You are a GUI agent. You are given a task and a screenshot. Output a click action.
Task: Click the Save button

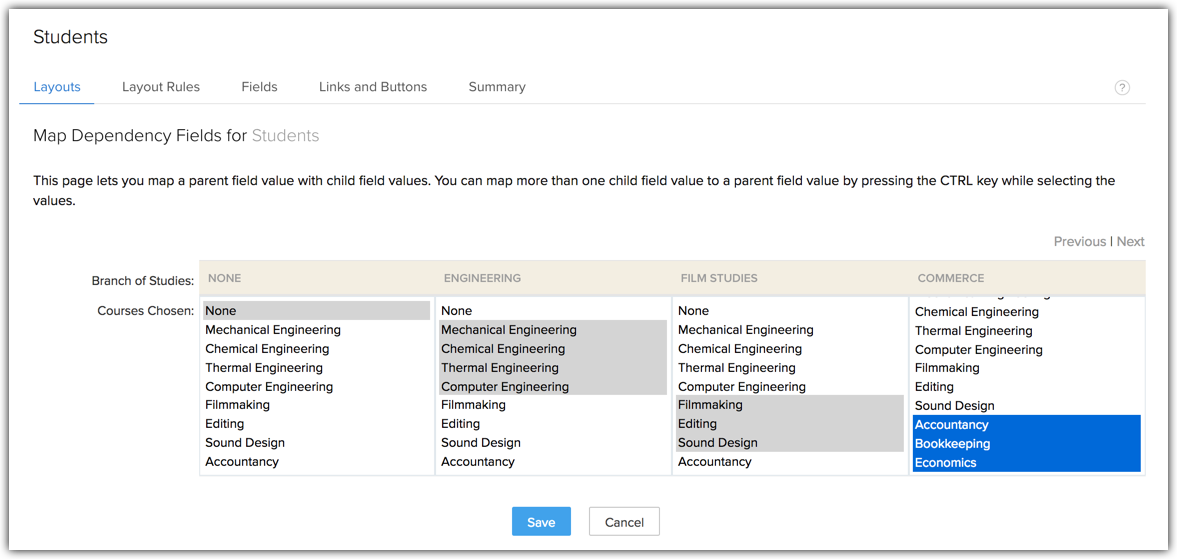click(541, 522)
